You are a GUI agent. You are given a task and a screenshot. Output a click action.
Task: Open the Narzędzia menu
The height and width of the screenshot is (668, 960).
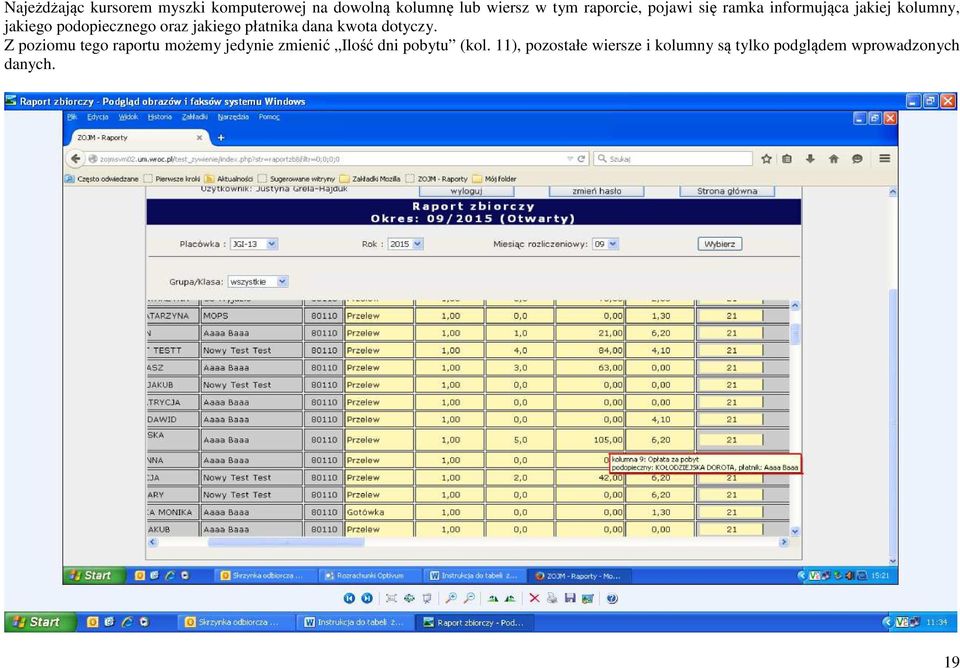(233, 117)
